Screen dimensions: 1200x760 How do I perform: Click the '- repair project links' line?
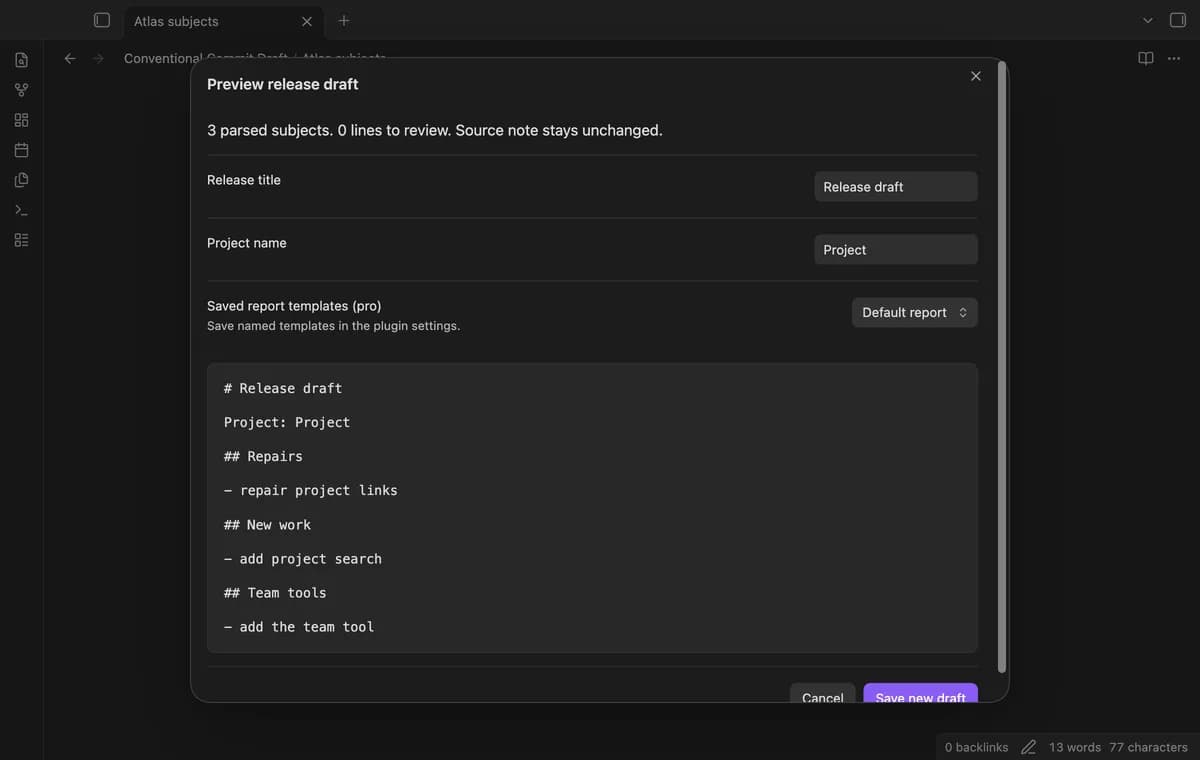[311, 490]
